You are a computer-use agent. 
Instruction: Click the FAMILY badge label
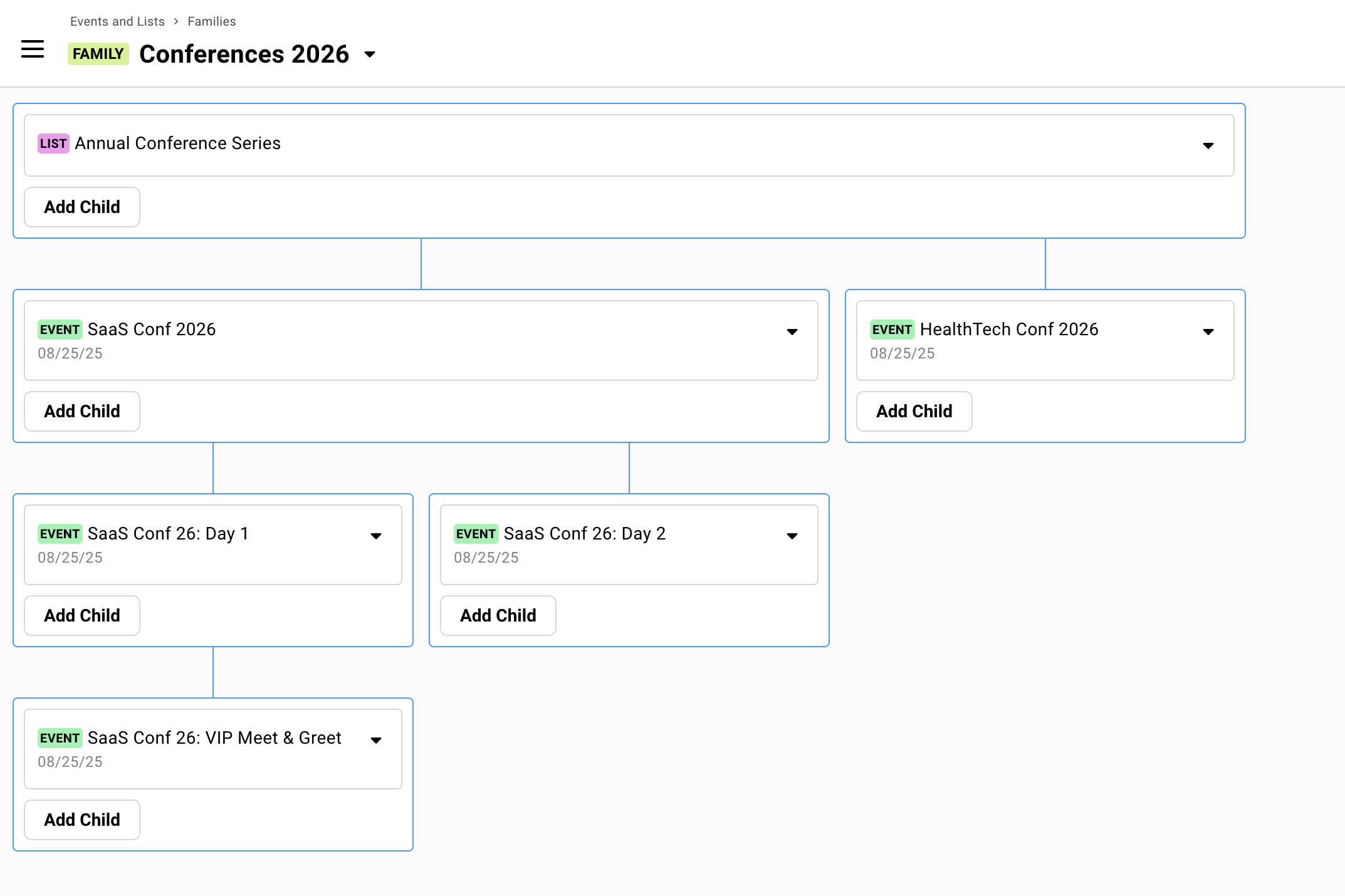pos(98,54)
